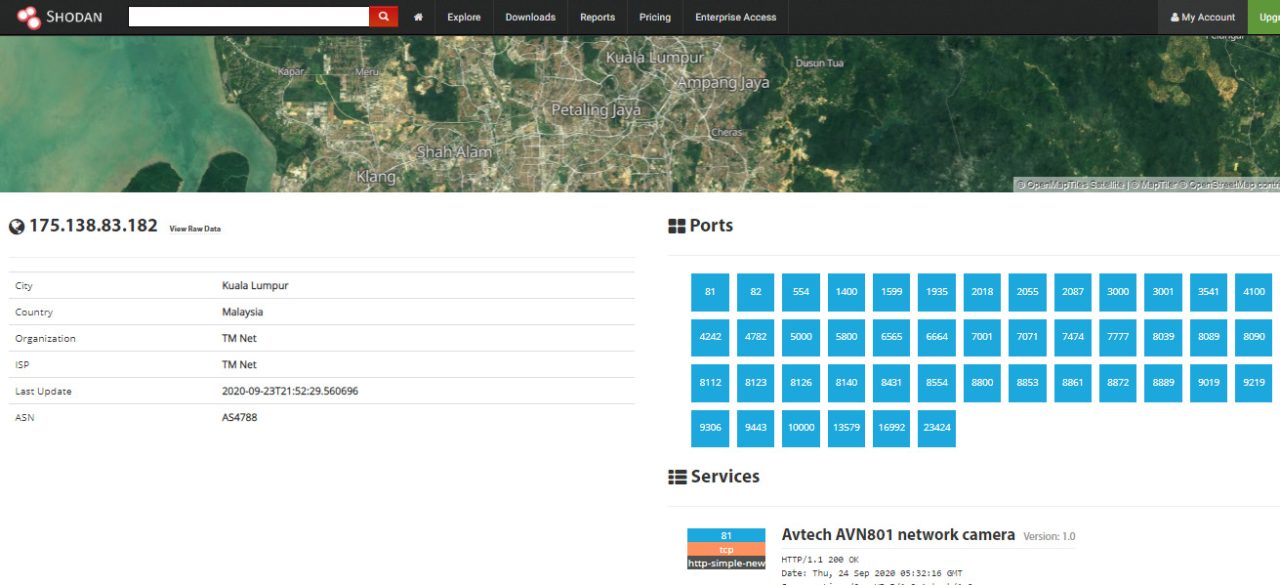1280x585 pixels.
Task: Click View Raw Data link
Action: [195, 229]
